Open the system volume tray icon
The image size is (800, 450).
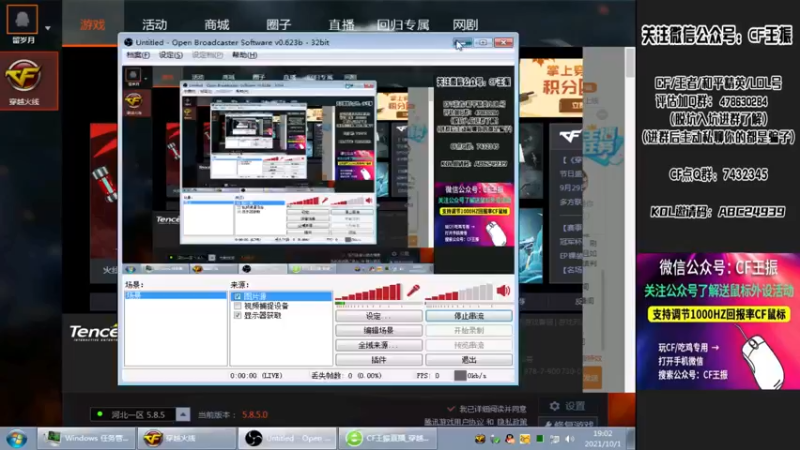[569, 439]
